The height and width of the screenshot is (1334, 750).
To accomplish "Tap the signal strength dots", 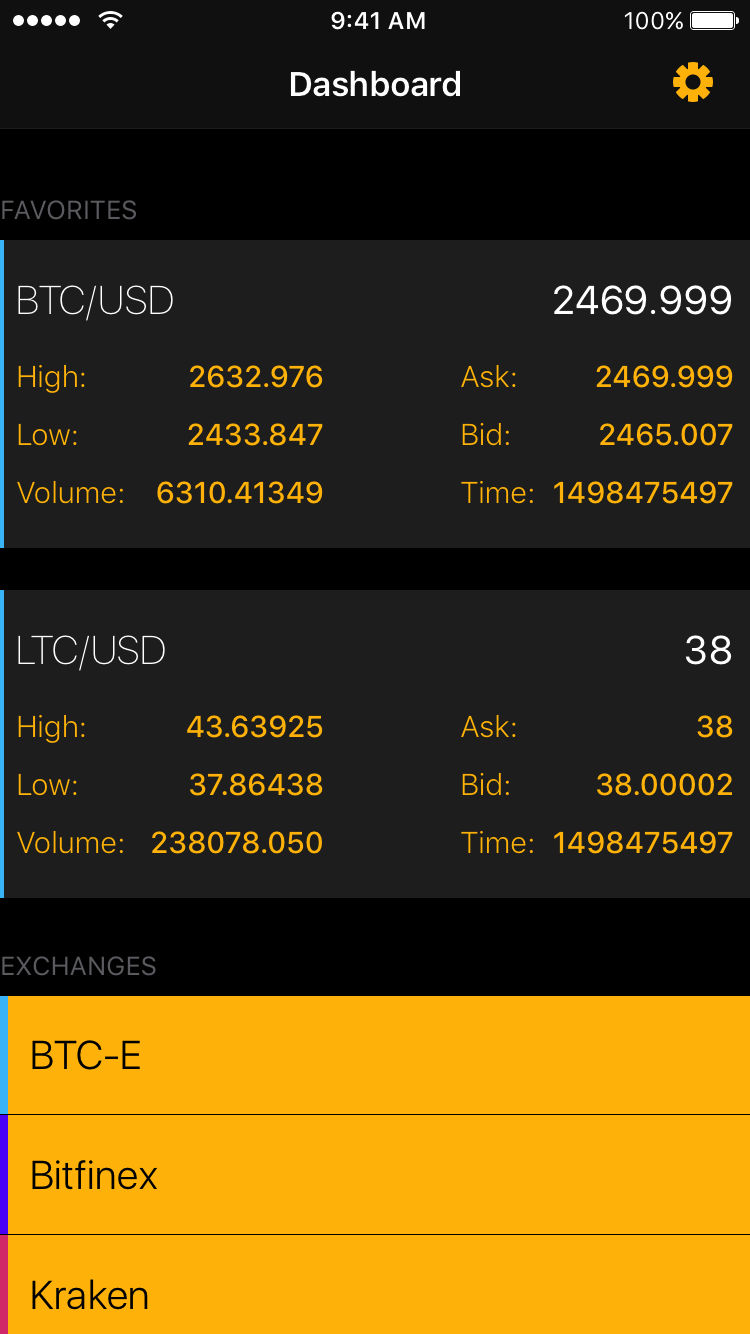I will [x=46, y=21].
